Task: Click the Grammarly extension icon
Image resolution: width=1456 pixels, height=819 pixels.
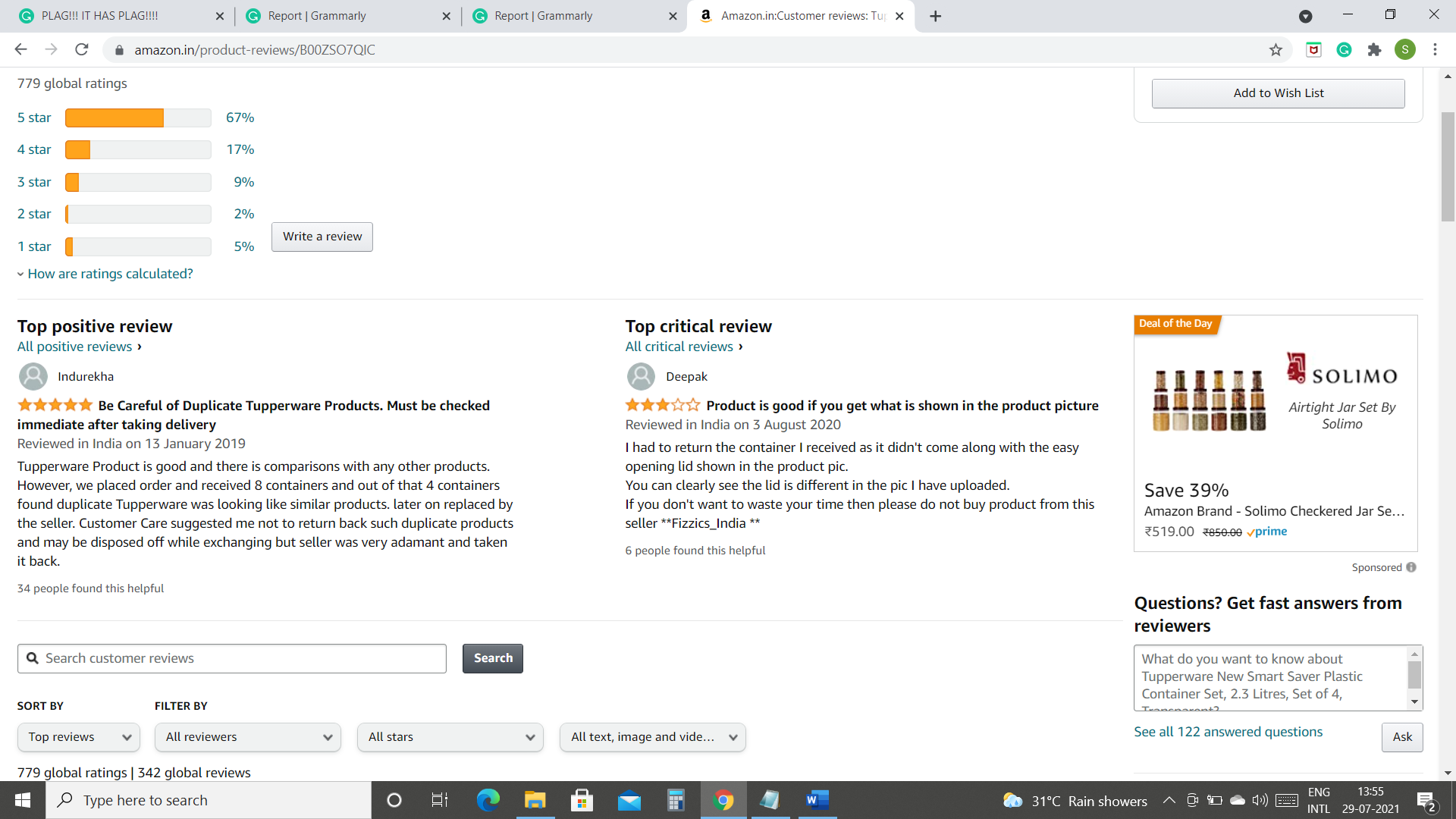Action: click(x=1345, y=50)
